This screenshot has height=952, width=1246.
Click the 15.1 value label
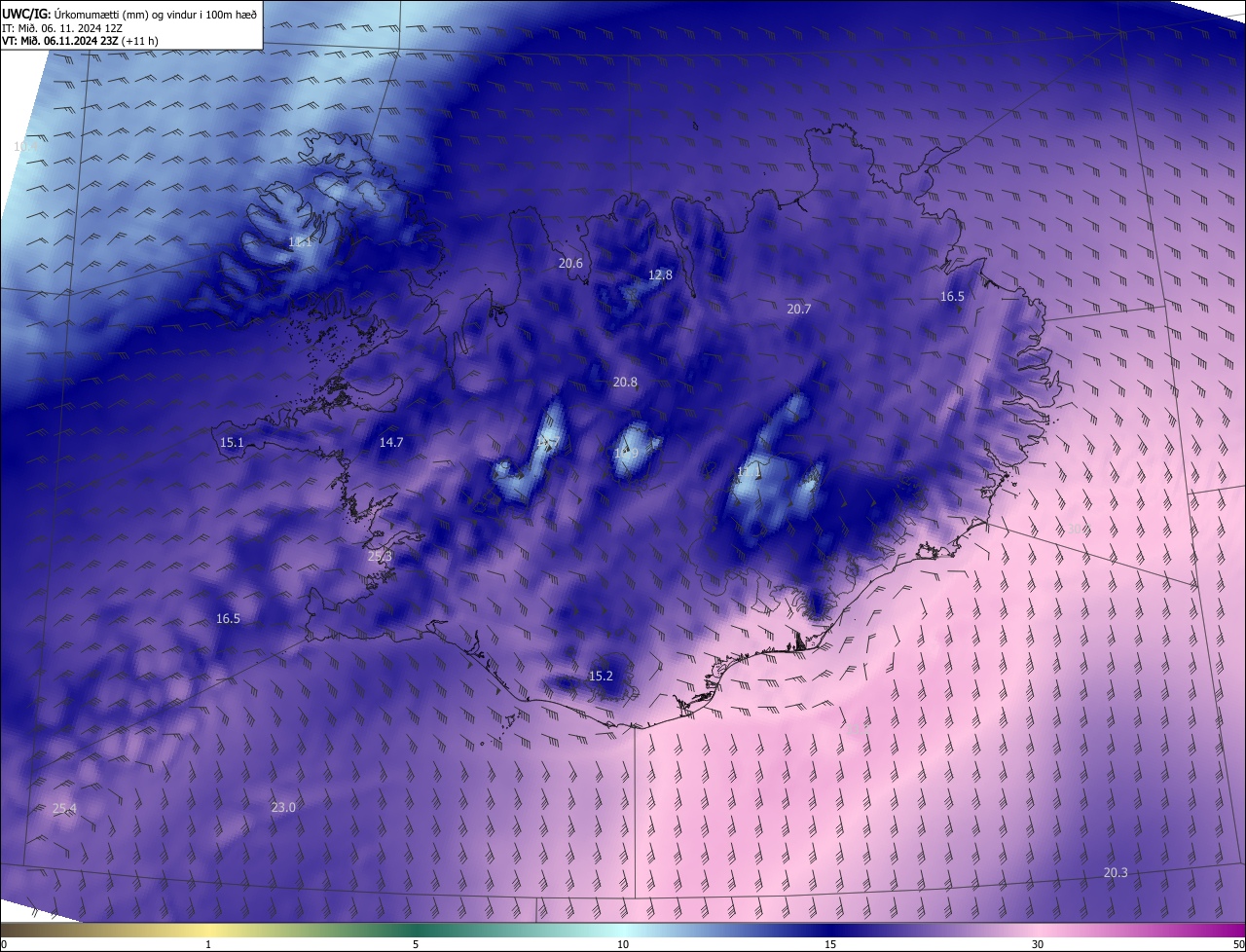232,443
